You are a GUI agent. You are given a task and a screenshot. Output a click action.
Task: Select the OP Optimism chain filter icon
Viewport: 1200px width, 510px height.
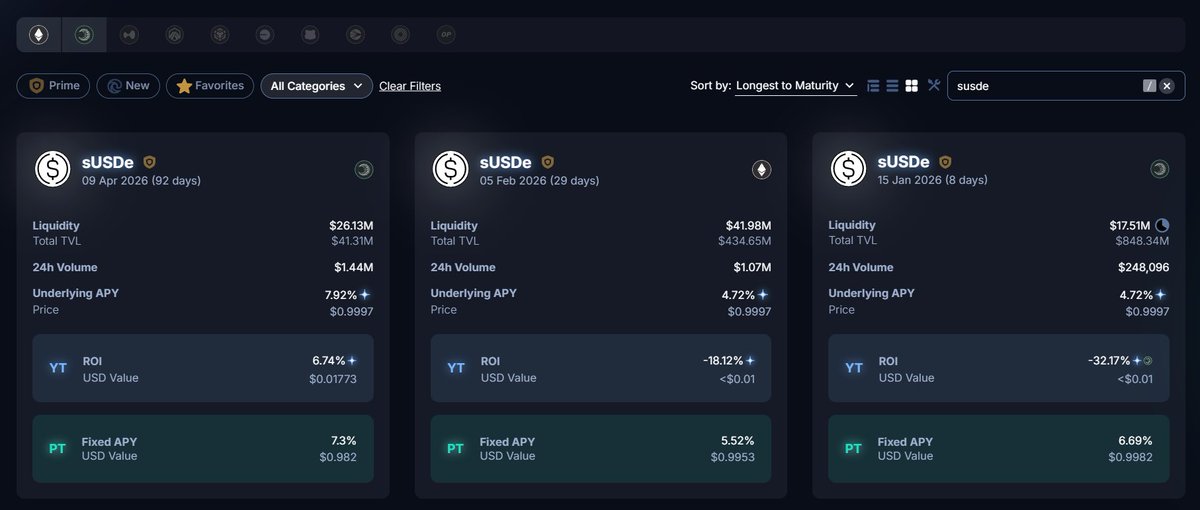[x=446, y=35]
